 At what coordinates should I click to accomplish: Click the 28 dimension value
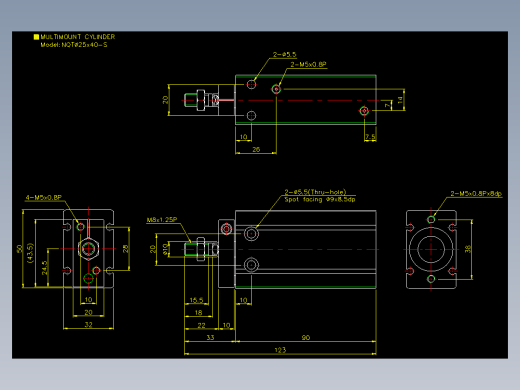click(125, 249)
